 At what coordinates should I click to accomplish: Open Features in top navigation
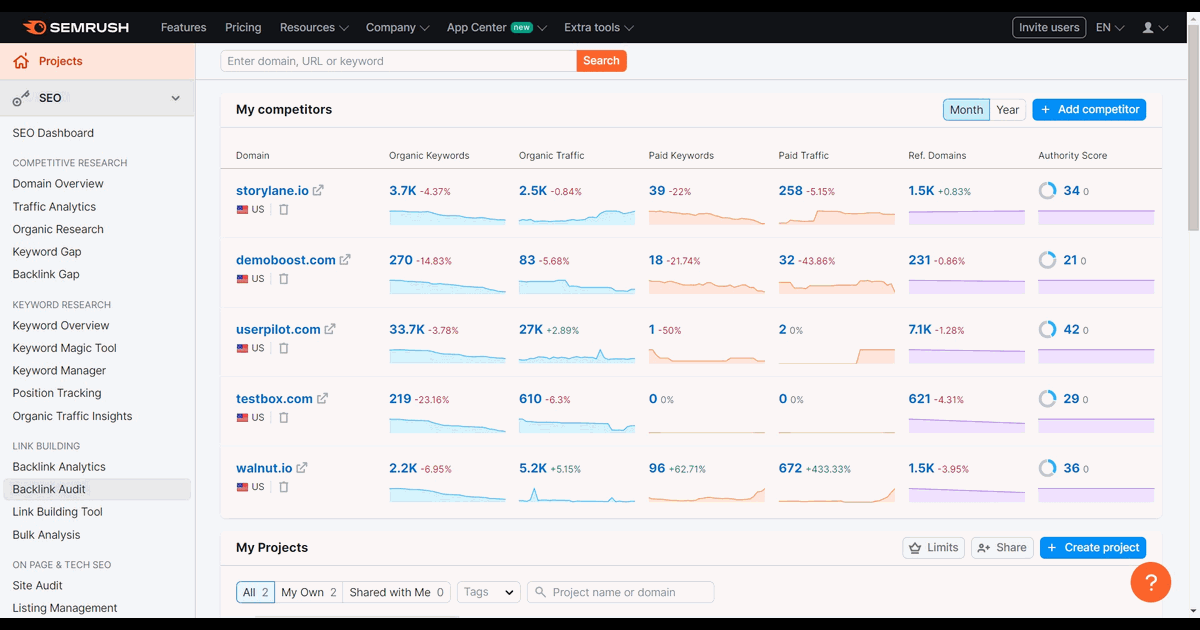point(184,28)
